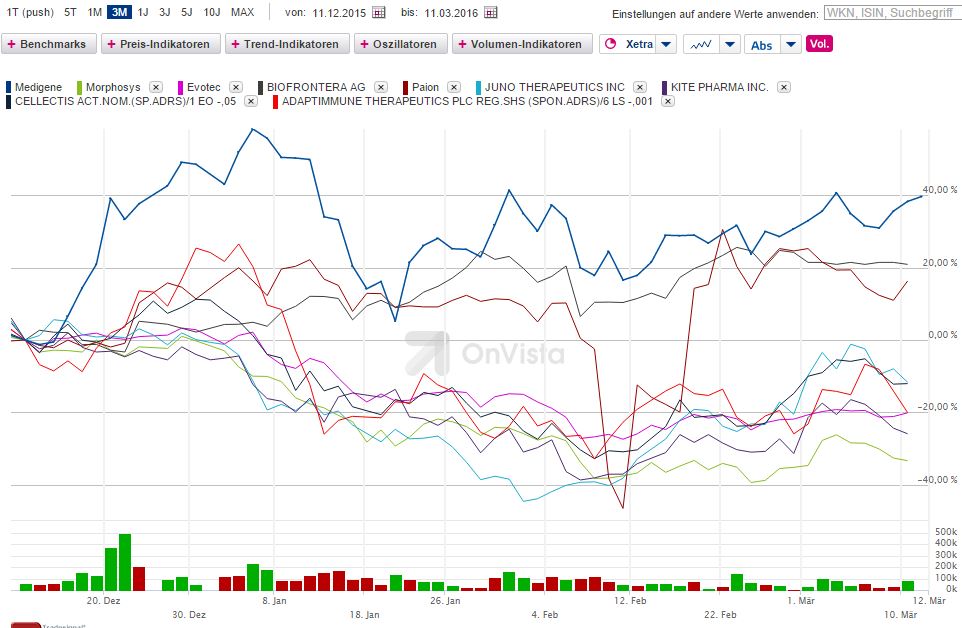
Task: Open the start date calendar picker
Action: (379, 12)
